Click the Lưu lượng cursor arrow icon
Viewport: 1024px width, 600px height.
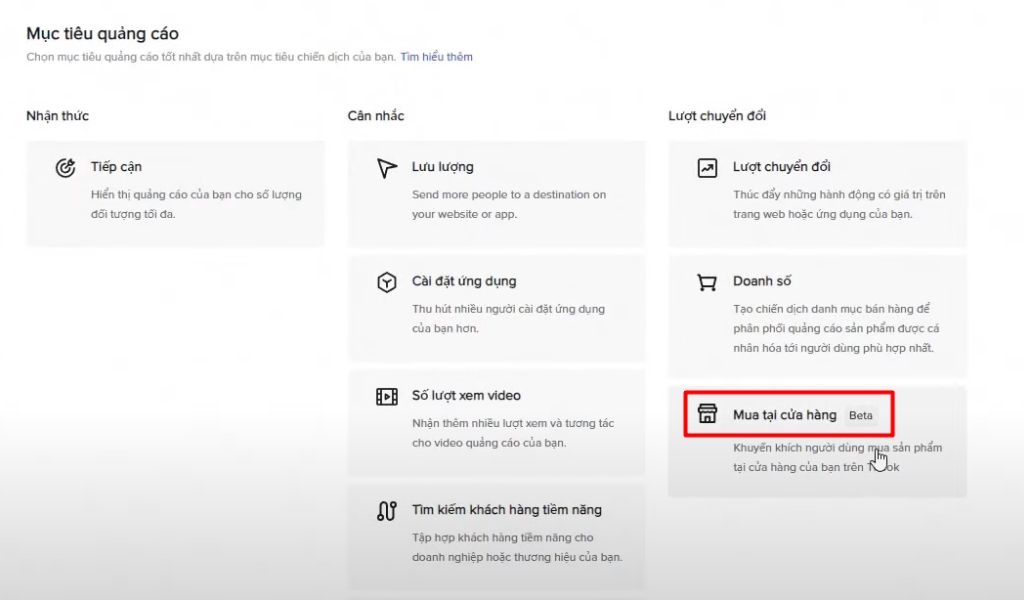click(387, 168)
